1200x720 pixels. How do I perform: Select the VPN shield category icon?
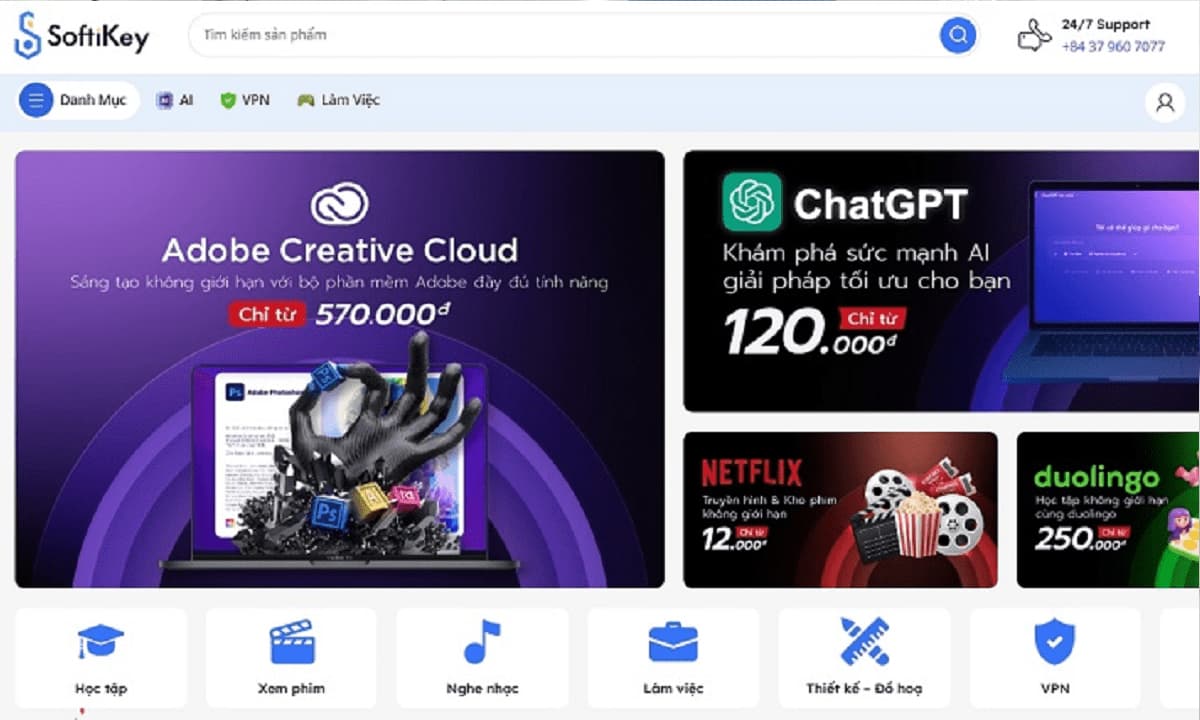point(1054,642)
